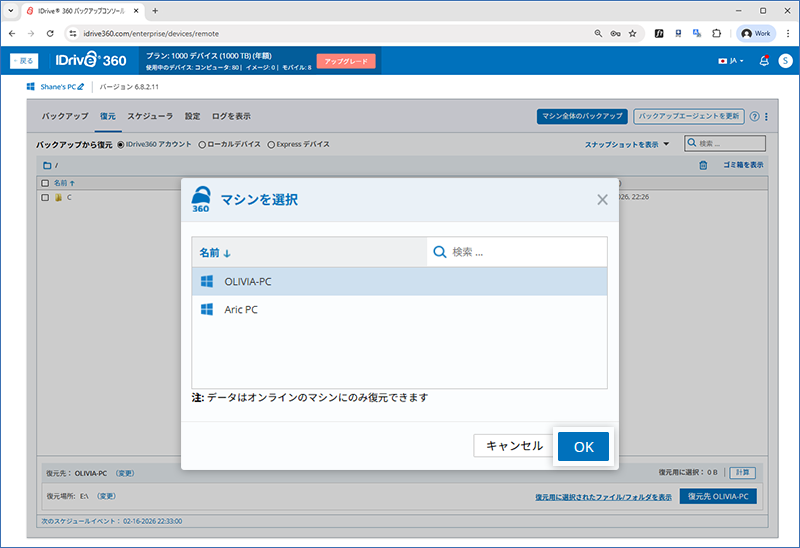Close the マシンを選択 dialog with X

pyautogui.click(x=602, y=199)
